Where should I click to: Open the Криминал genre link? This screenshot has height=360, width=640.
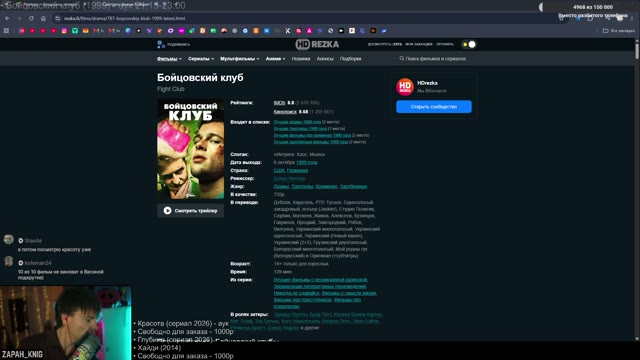(326, 187)
